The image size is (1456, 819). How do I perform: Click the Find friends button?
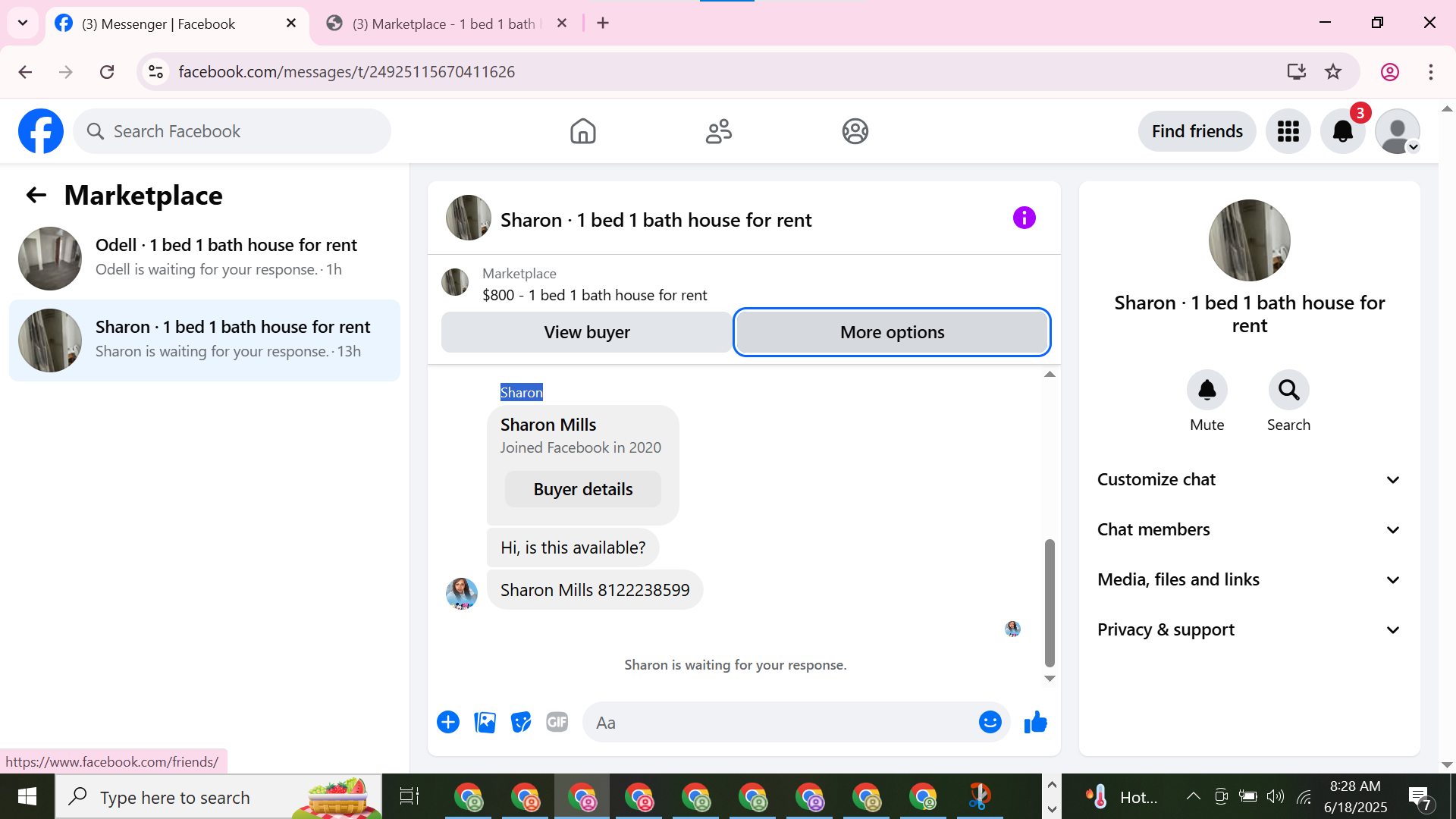coord(1197,131)
